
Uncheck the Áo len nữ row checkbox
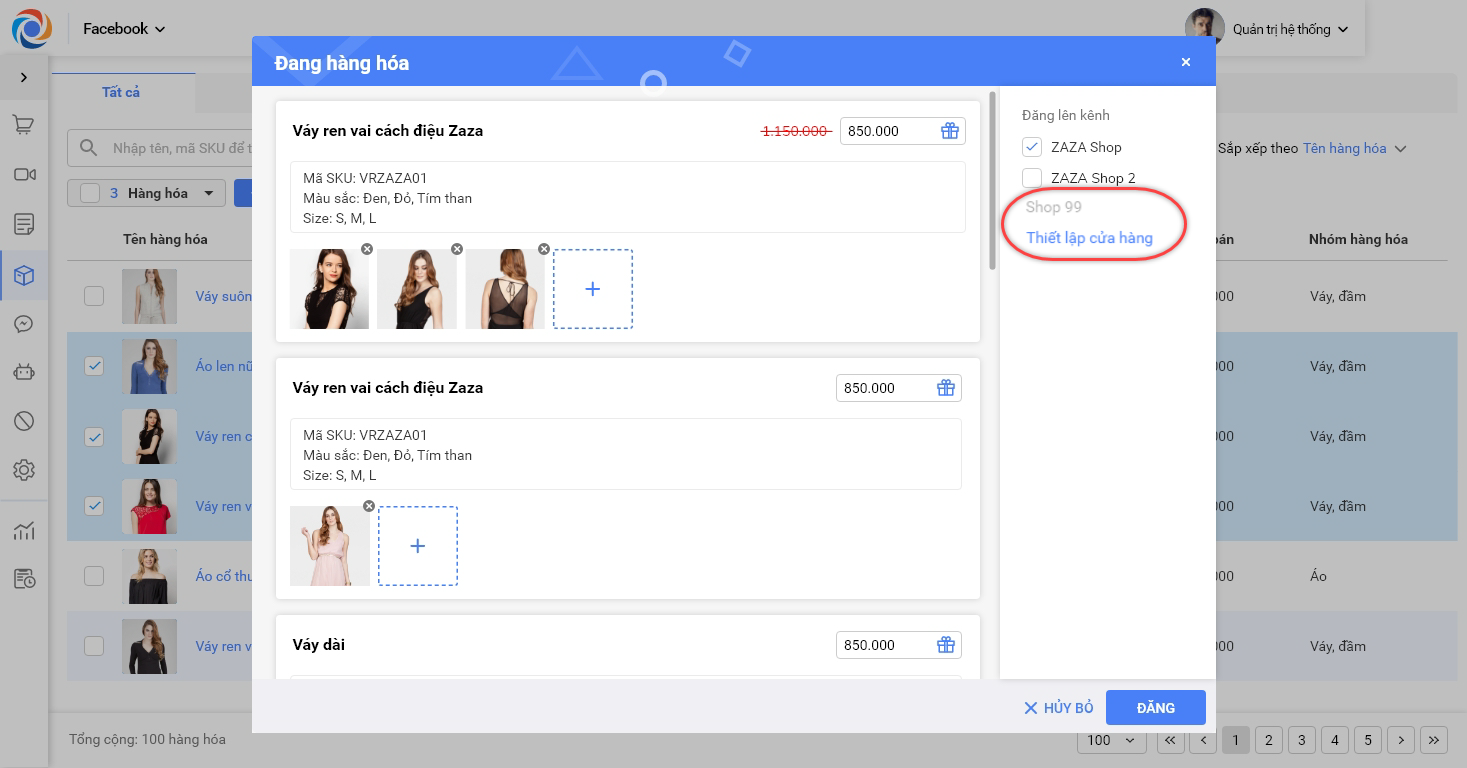click(x=94, y=366)
